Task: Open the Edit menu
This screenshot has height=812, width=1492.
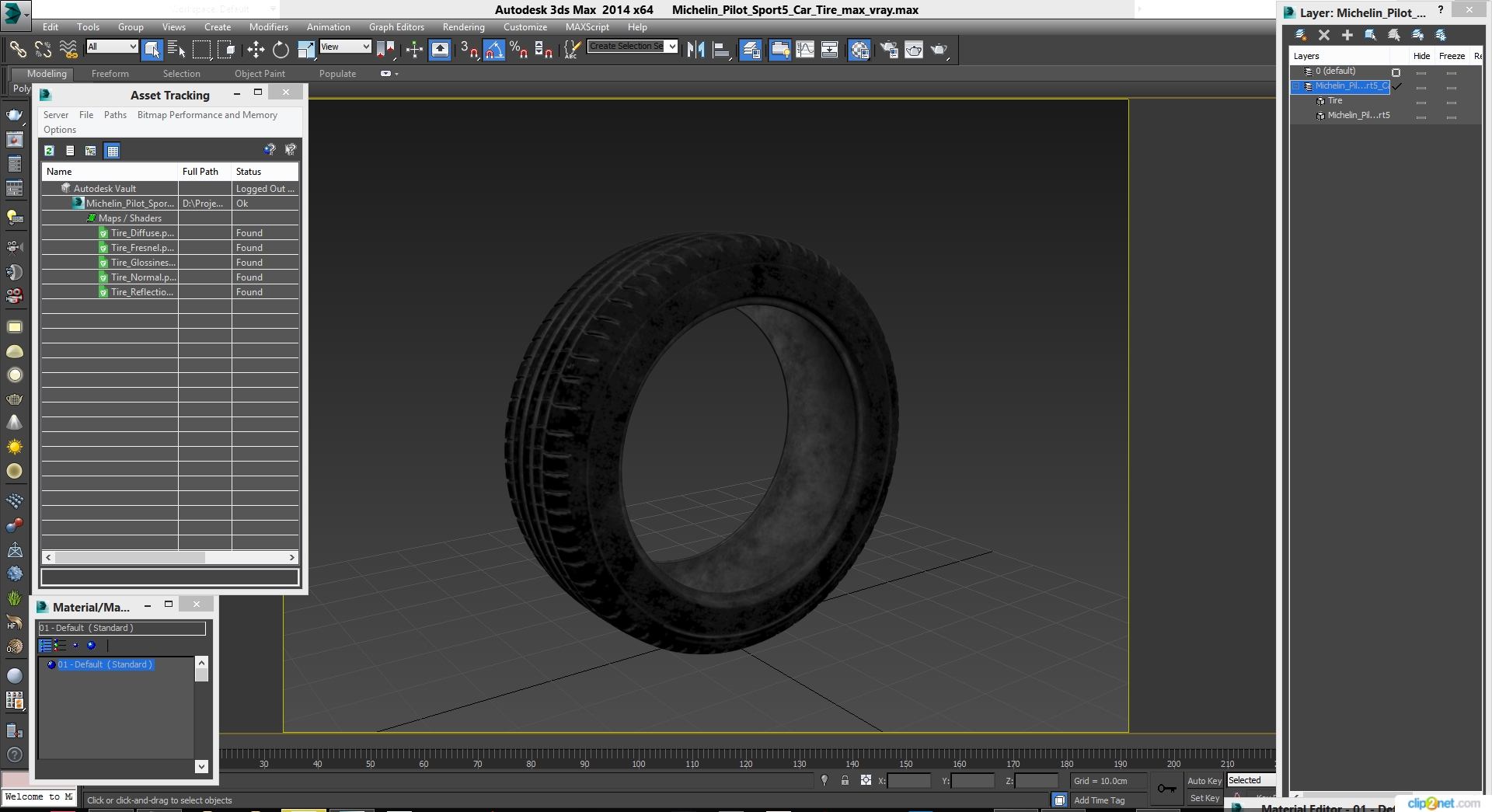Action: [51, 26]
